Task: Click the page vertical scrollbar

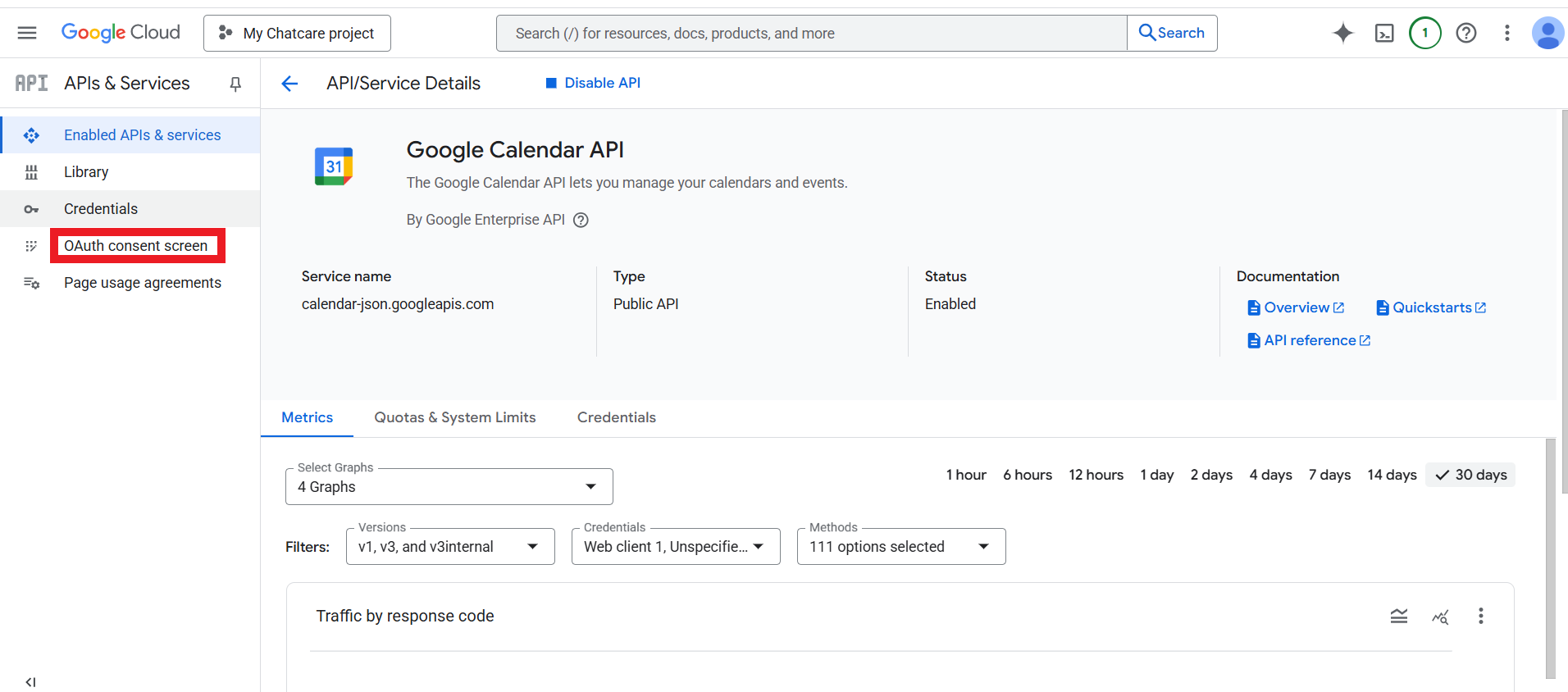Action: tap(1564, 301)
